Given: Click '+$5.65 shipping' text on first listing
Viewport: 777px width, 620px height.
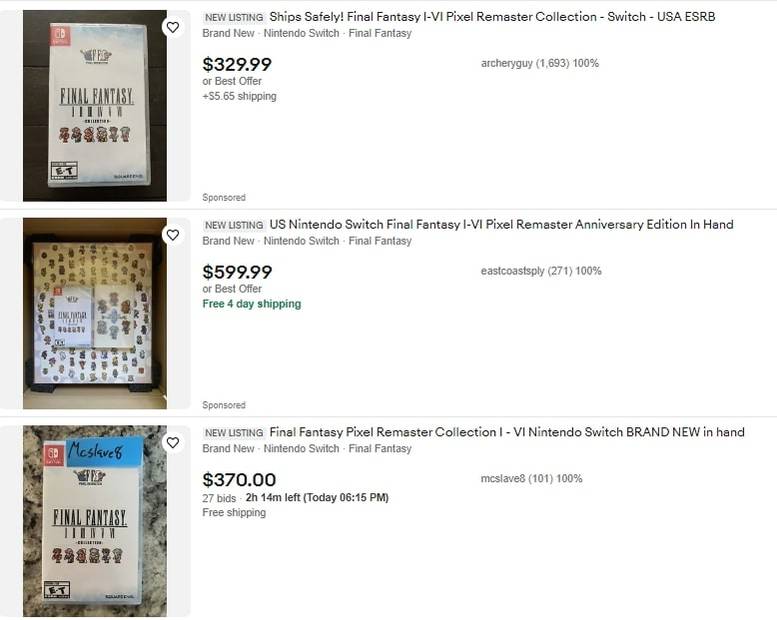Looking at the screenshot, I should click(x=240, y=97).
